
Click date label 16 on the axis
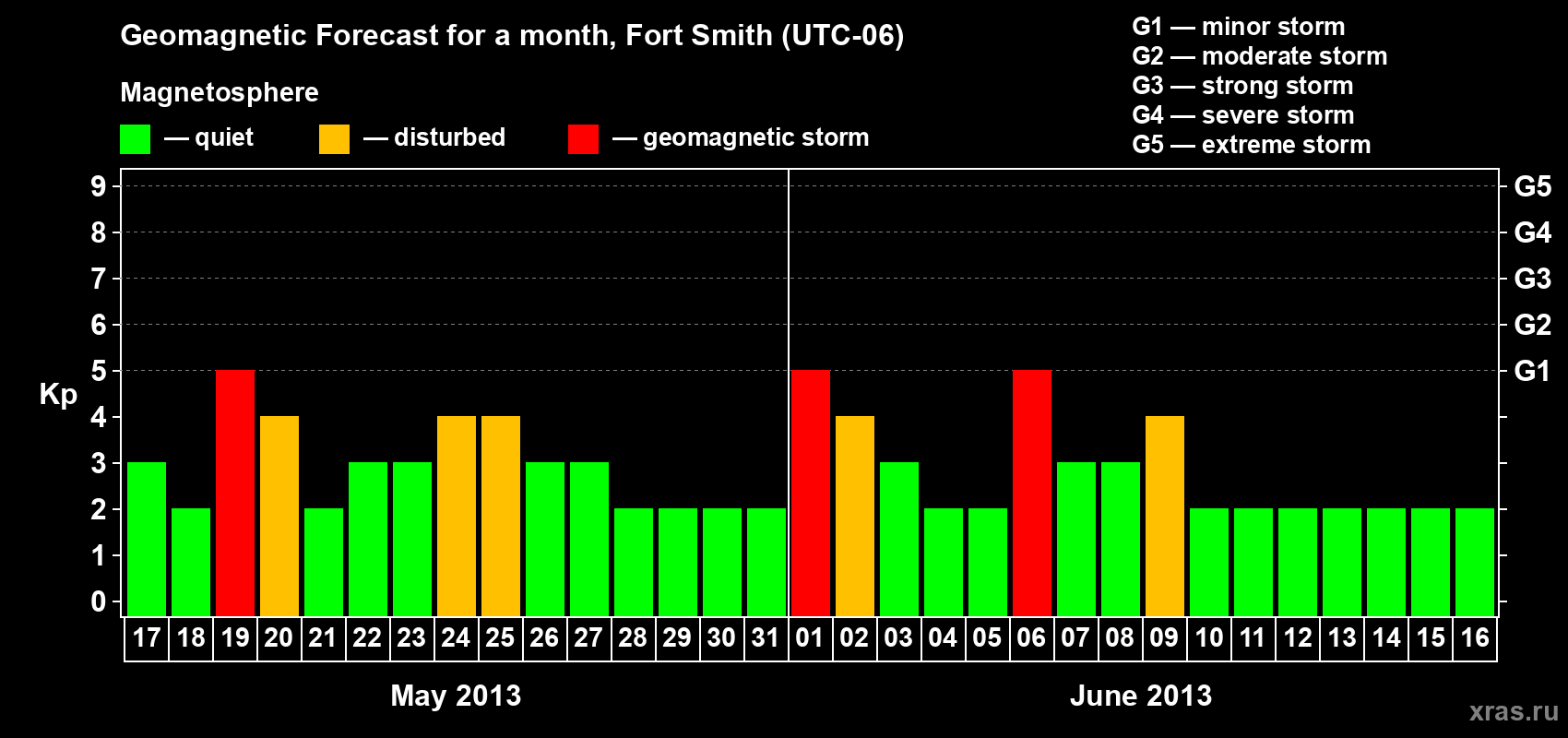1475,638
